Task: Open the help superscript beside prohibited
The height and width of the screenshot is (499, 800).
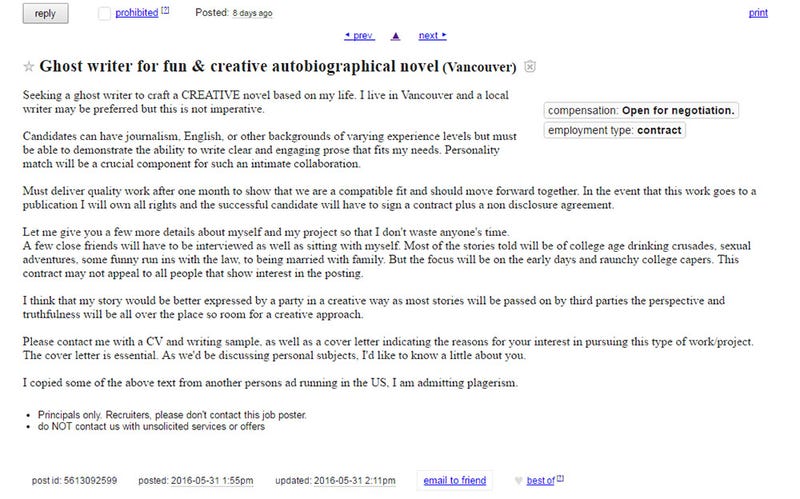Action: coord(165,10)
